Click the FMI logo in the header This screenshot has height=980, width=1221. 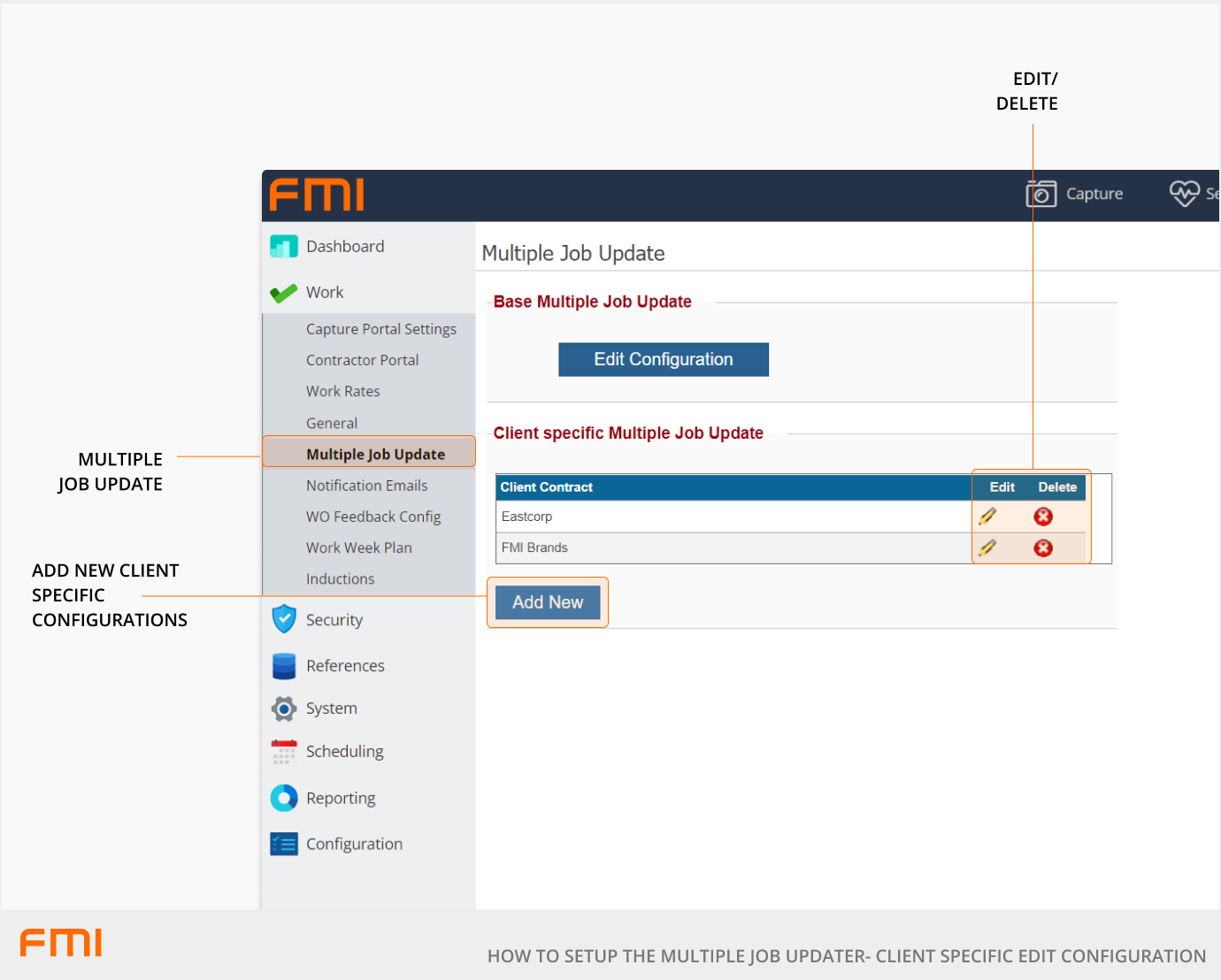point(317,195)
